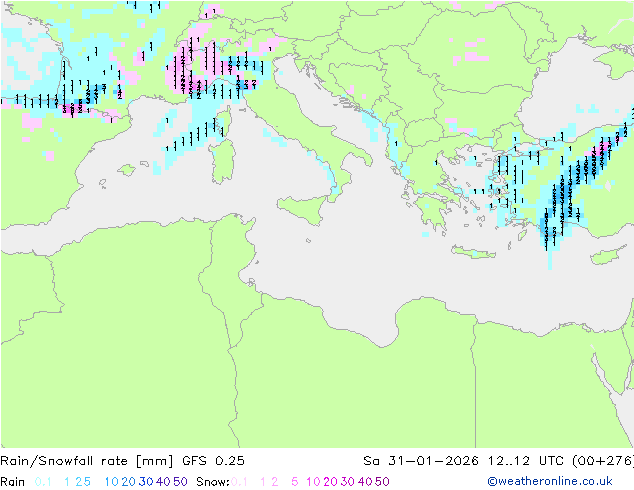Click the '12..12 UTC' time text
The image size is (634, 490).
coord(526,461)
